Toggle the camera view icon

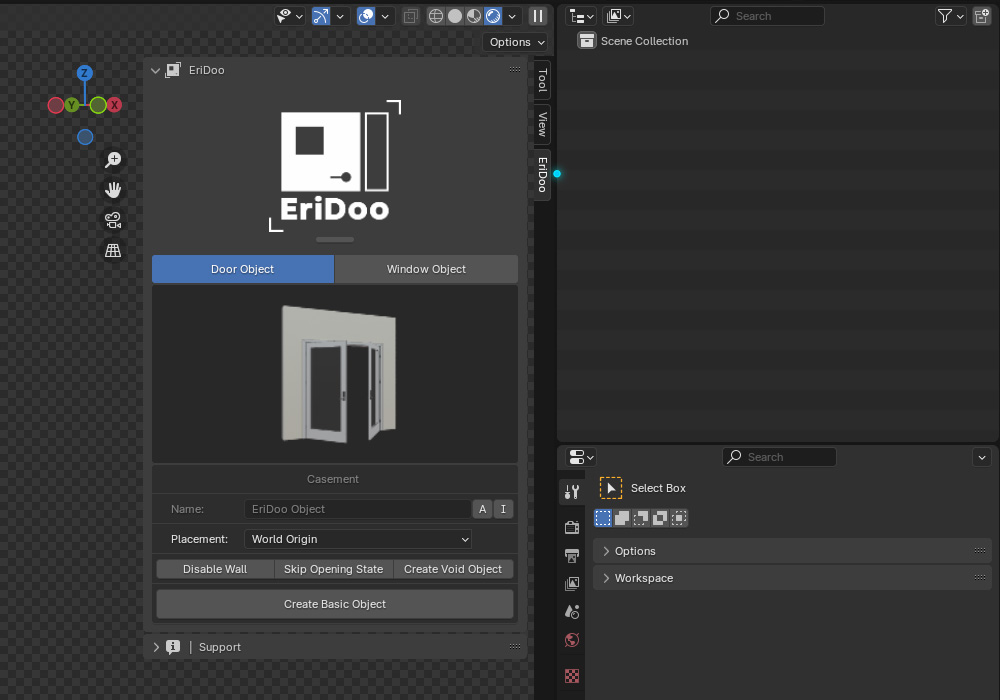tap(113, 220)
